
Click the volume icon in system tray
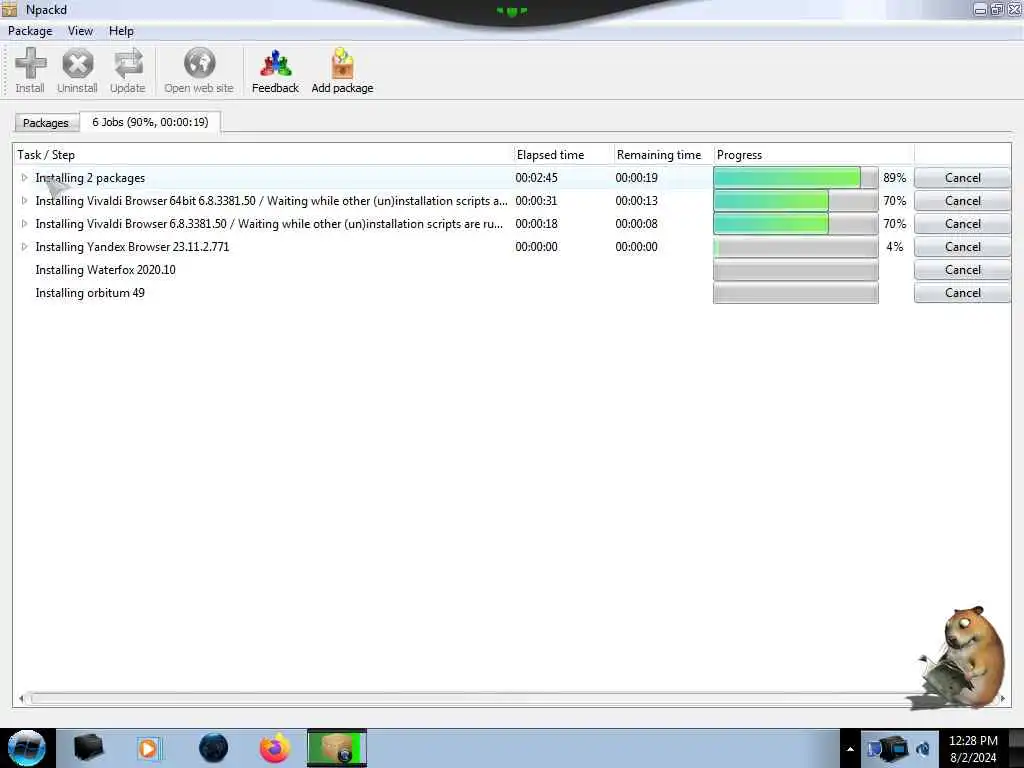click(x=923, y=748)
